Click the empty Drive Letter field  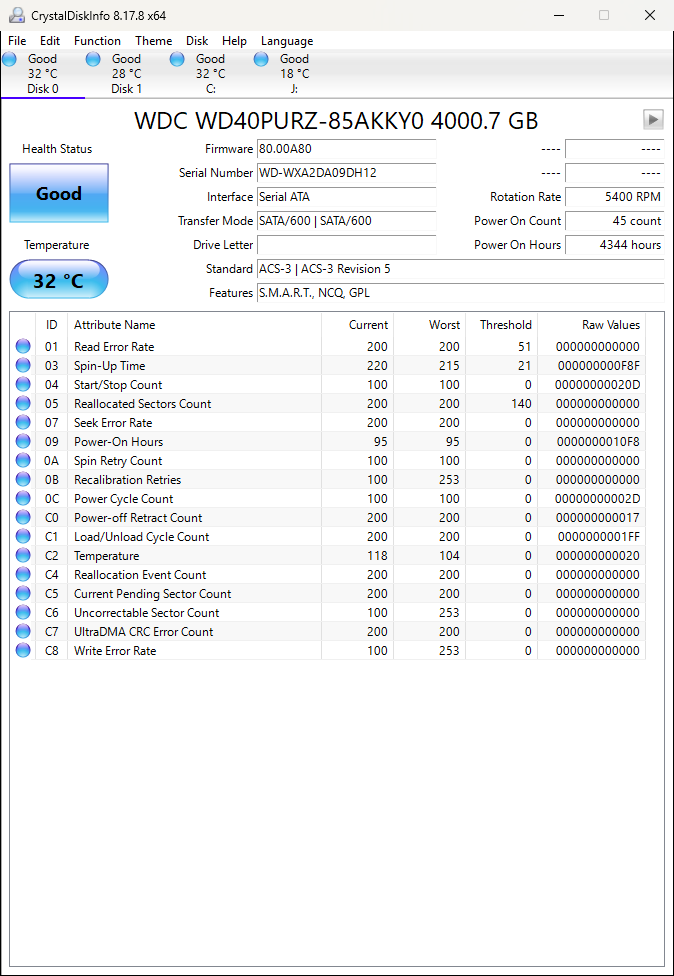click(347, 245)
